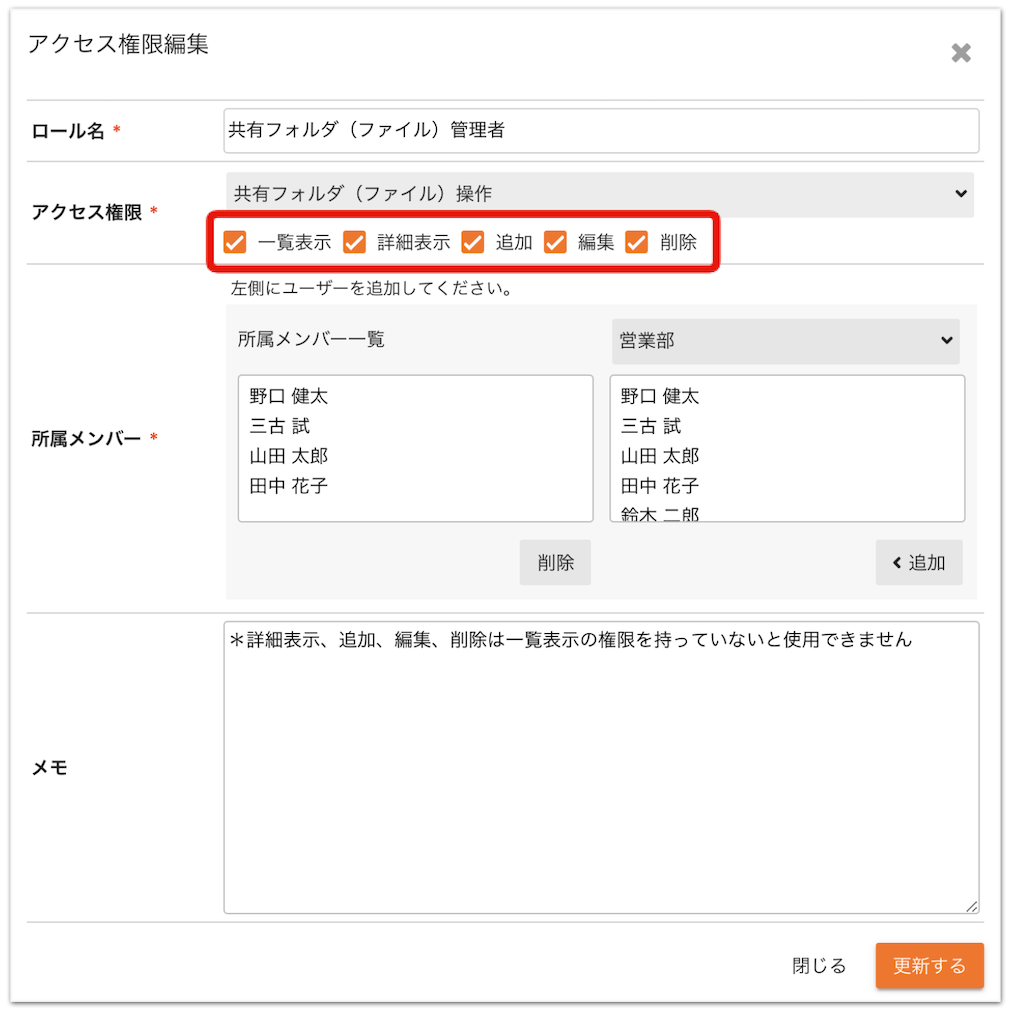Select 山田 太郎 in the right user list
The width and height of the screenshot is (1013, 1013).
point(660,456)
